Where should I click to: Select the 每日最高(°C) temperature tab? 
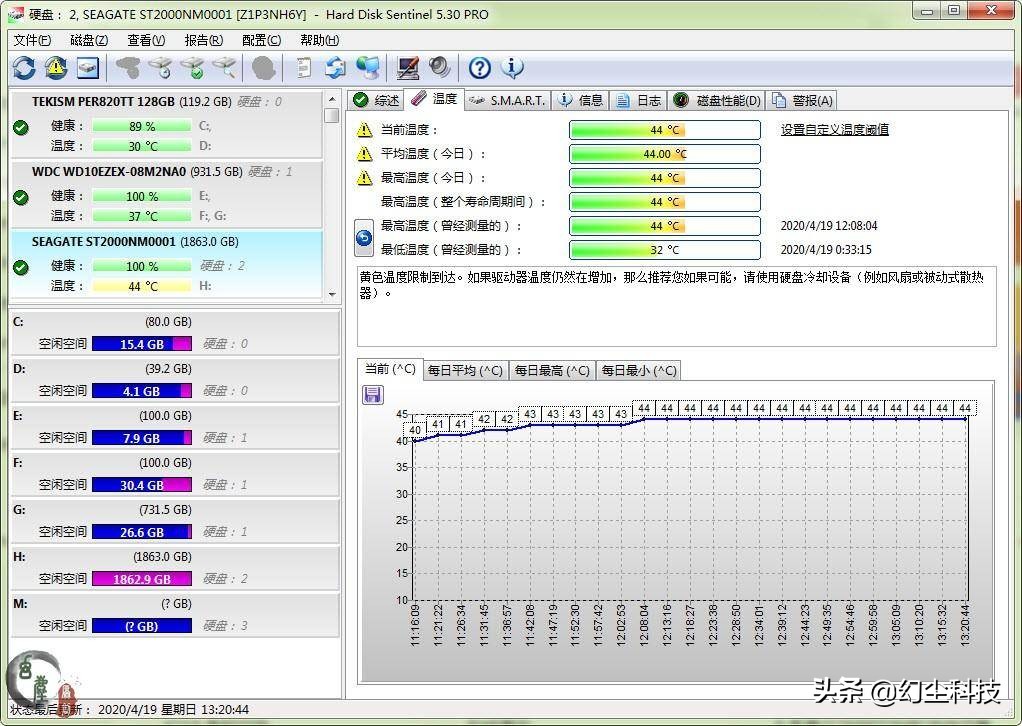(553, 369)
